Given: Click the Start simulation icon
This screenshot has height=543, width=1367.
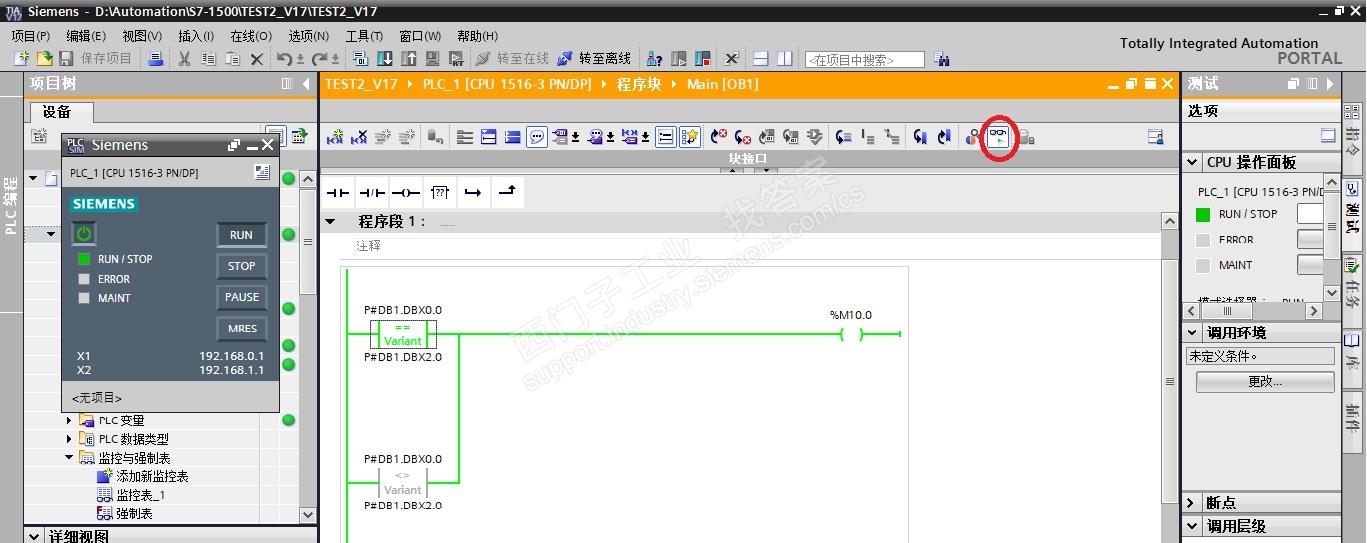Looking at the screenshot, I should tap(432, 59).
